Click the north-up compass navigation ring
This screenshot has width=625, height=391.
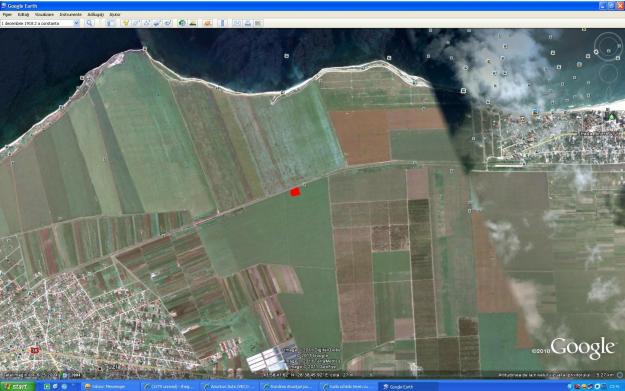pos(608,46)
